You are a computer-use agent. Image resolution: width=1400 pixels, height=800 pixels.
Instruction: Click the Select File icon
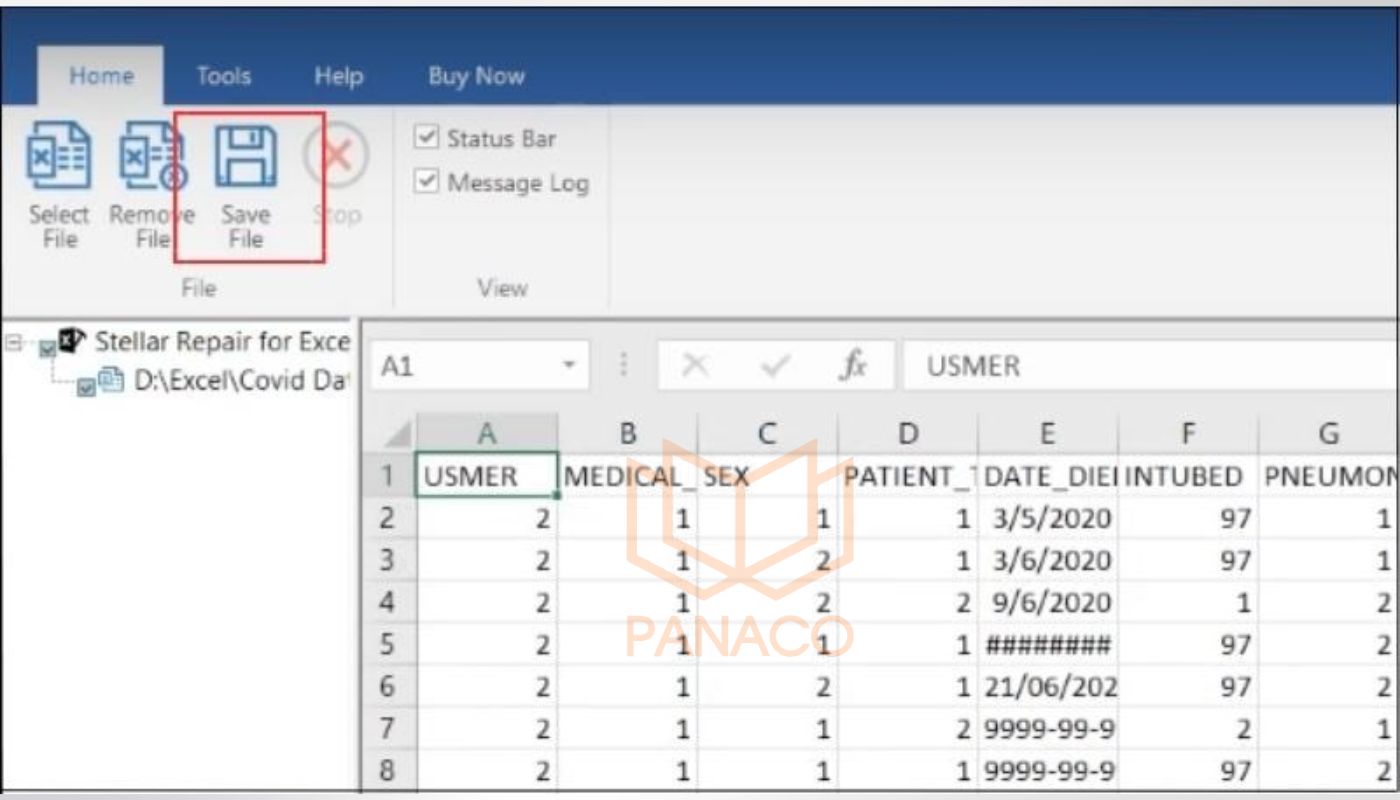[x=58, y=157]
